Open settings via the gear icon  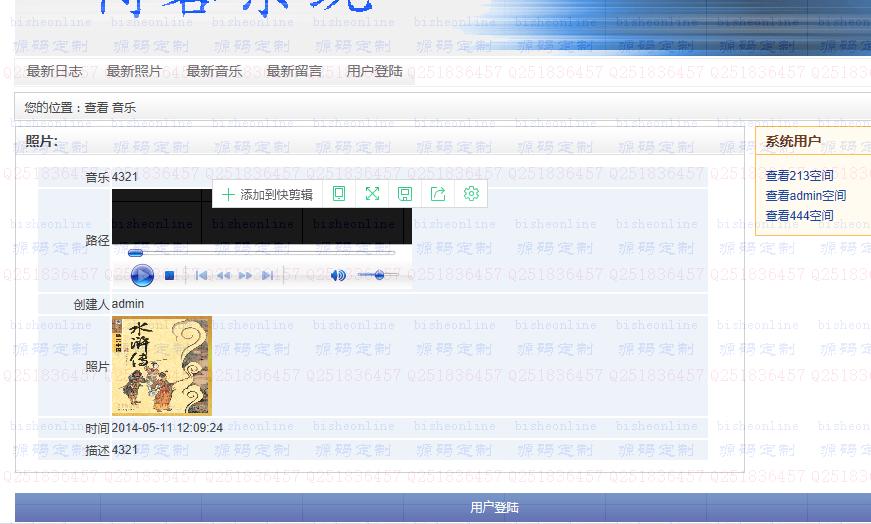pyautogui.click(x=471, y=193)
